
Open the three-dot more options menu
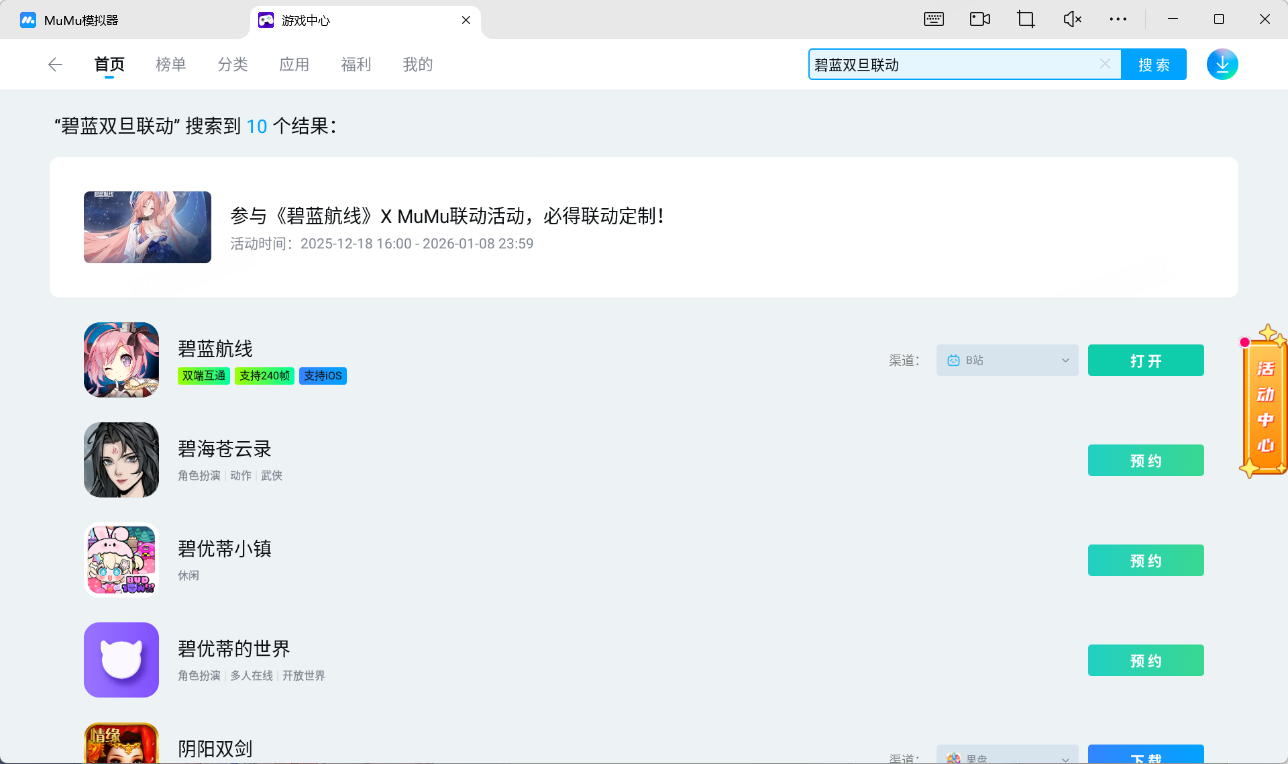pos(1118,19)
